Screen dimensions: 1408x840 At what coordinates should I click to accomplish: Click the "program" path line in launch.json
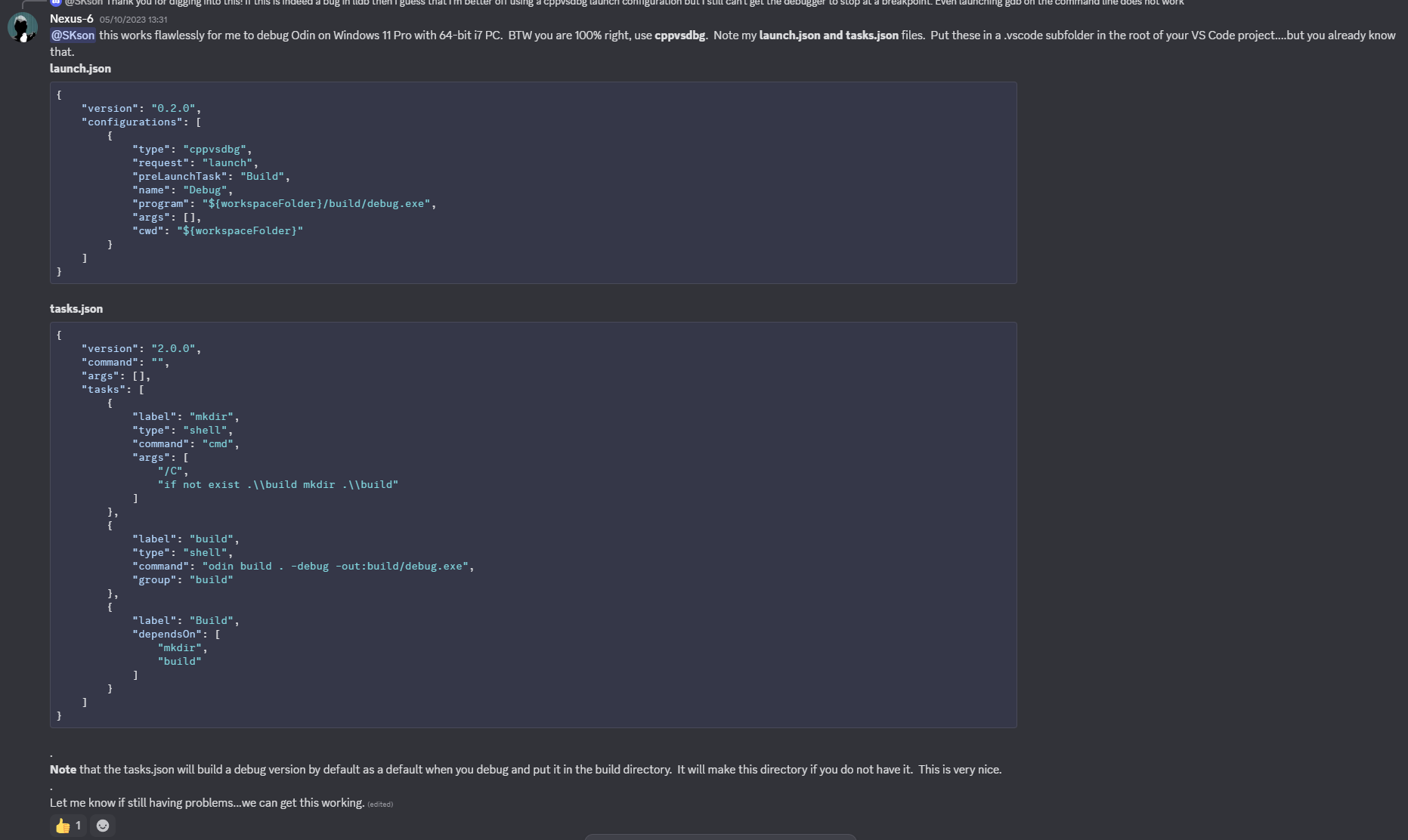coord(284,204)
